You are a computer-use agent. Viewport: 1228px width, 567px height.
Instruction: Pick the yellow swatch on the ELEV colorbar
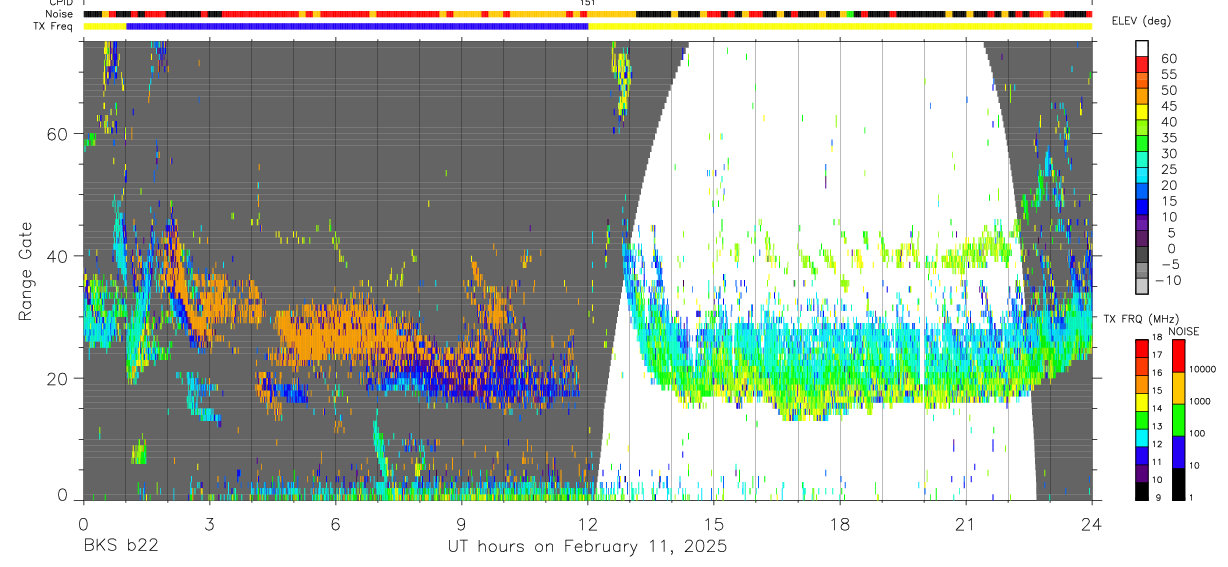[1142, 112]
